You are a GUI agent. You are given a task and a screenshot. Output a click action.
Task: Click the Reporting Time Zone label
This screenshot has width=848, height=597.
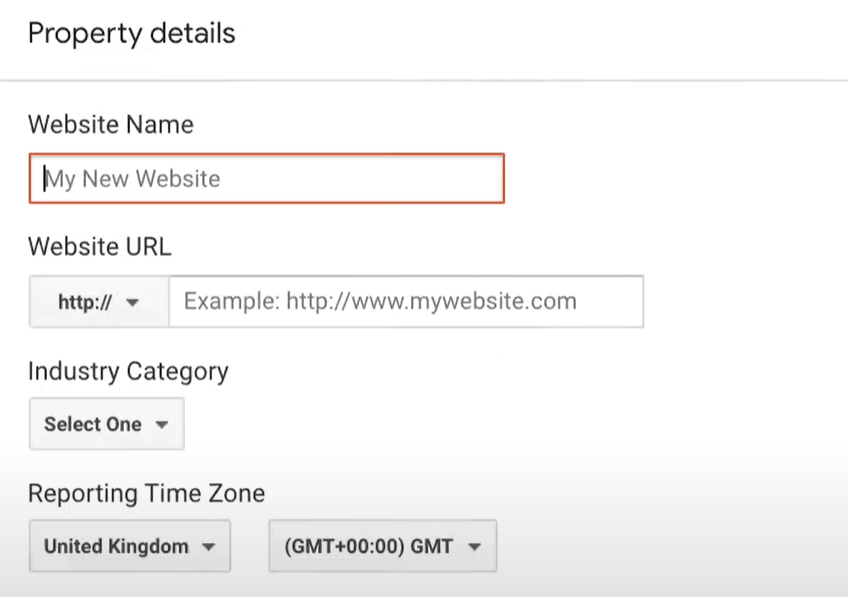pyautogui.click(x=147, y=493)
